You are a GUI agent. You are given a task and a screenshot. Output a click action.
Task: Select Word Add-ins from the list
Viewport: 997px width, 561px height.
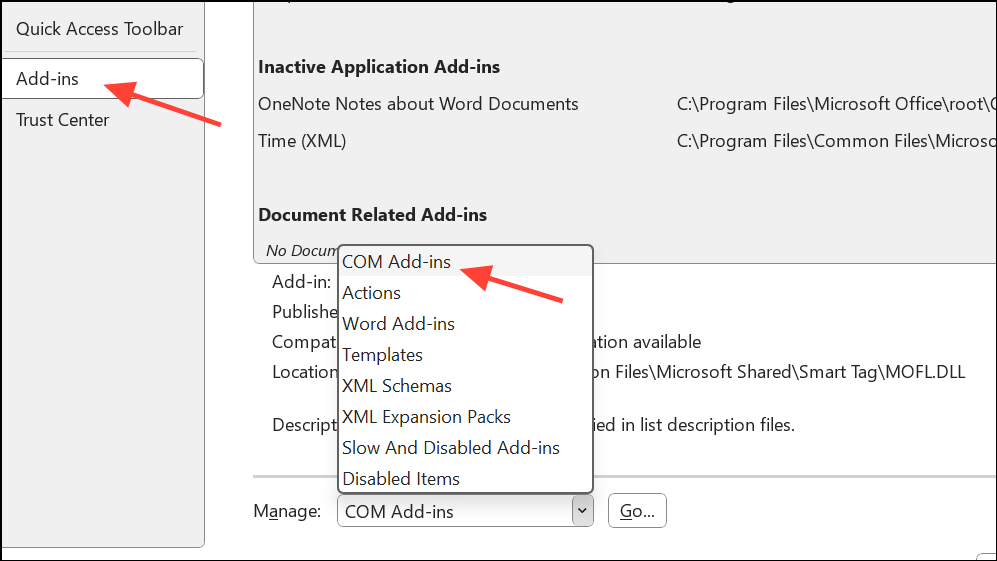[398, 324]
